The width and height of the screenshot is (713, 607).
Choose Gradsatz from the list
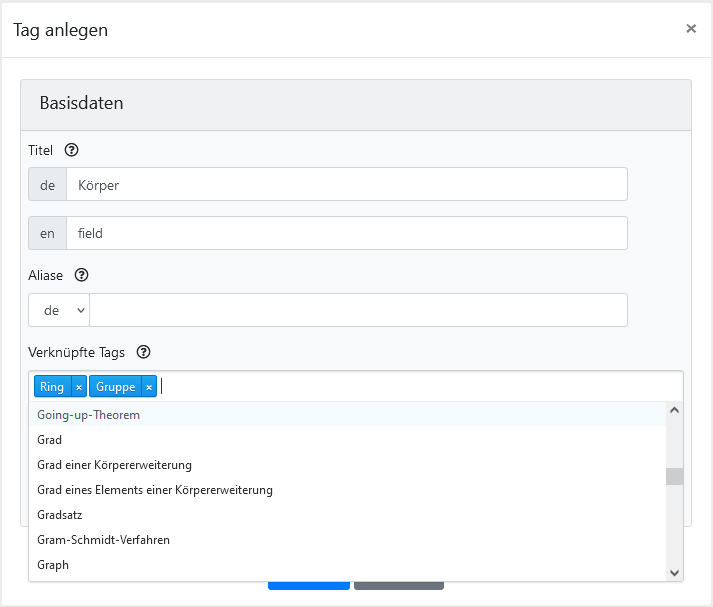60,515
